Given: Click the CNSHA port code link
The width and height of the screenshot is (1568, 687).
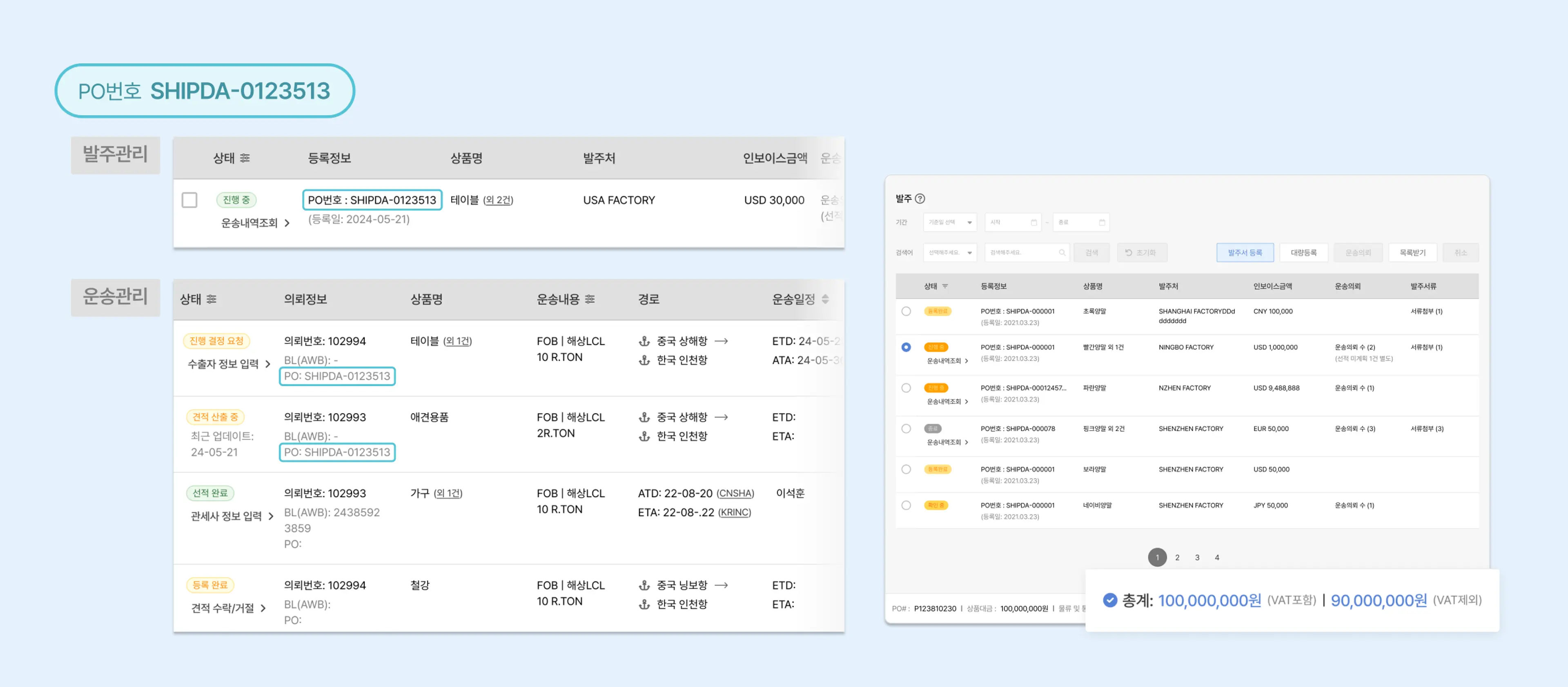Looking at the screenshot, I should click(x=735, y=494).
